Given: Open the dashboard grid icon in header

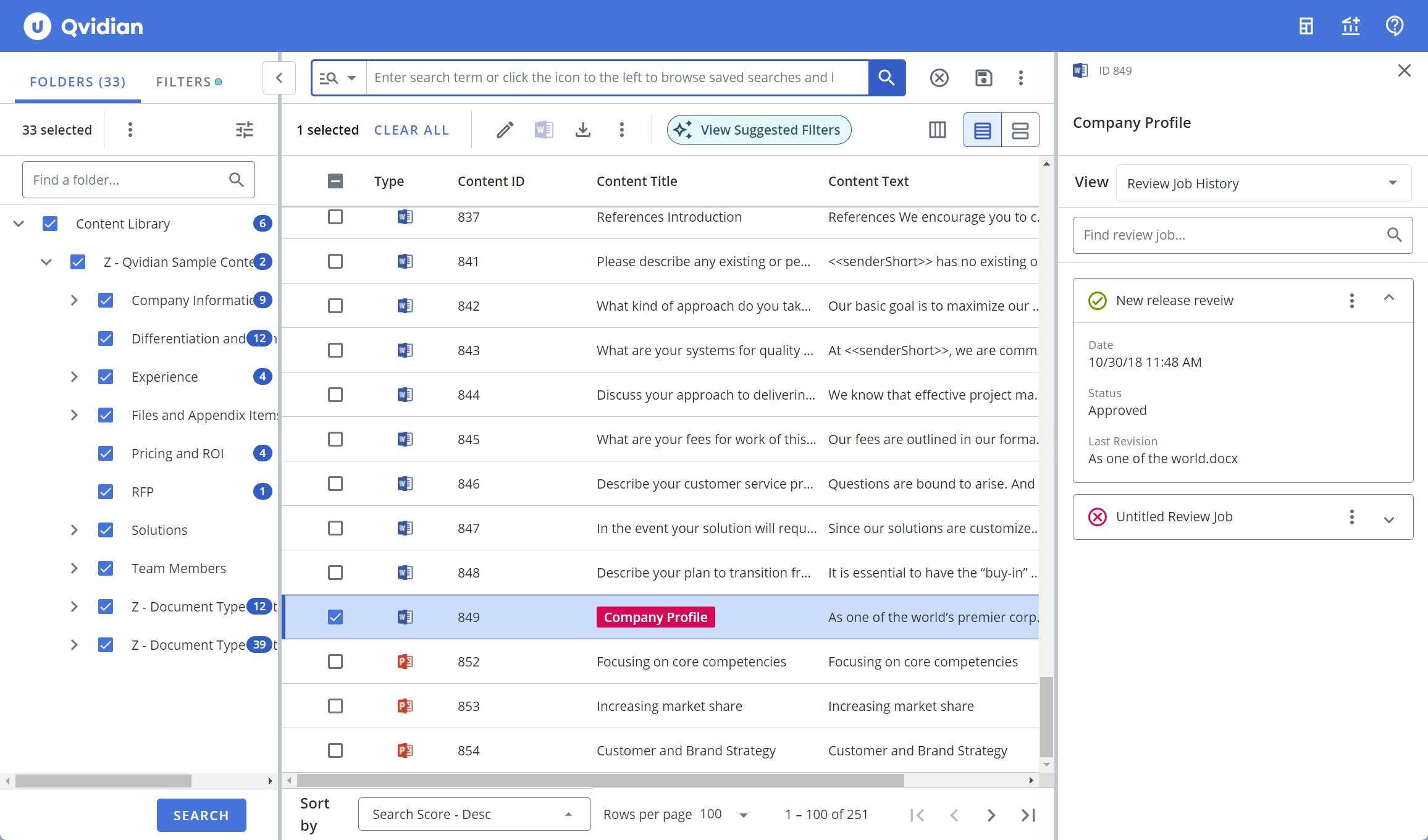Looking at the screenshot, I should 1306,26.
